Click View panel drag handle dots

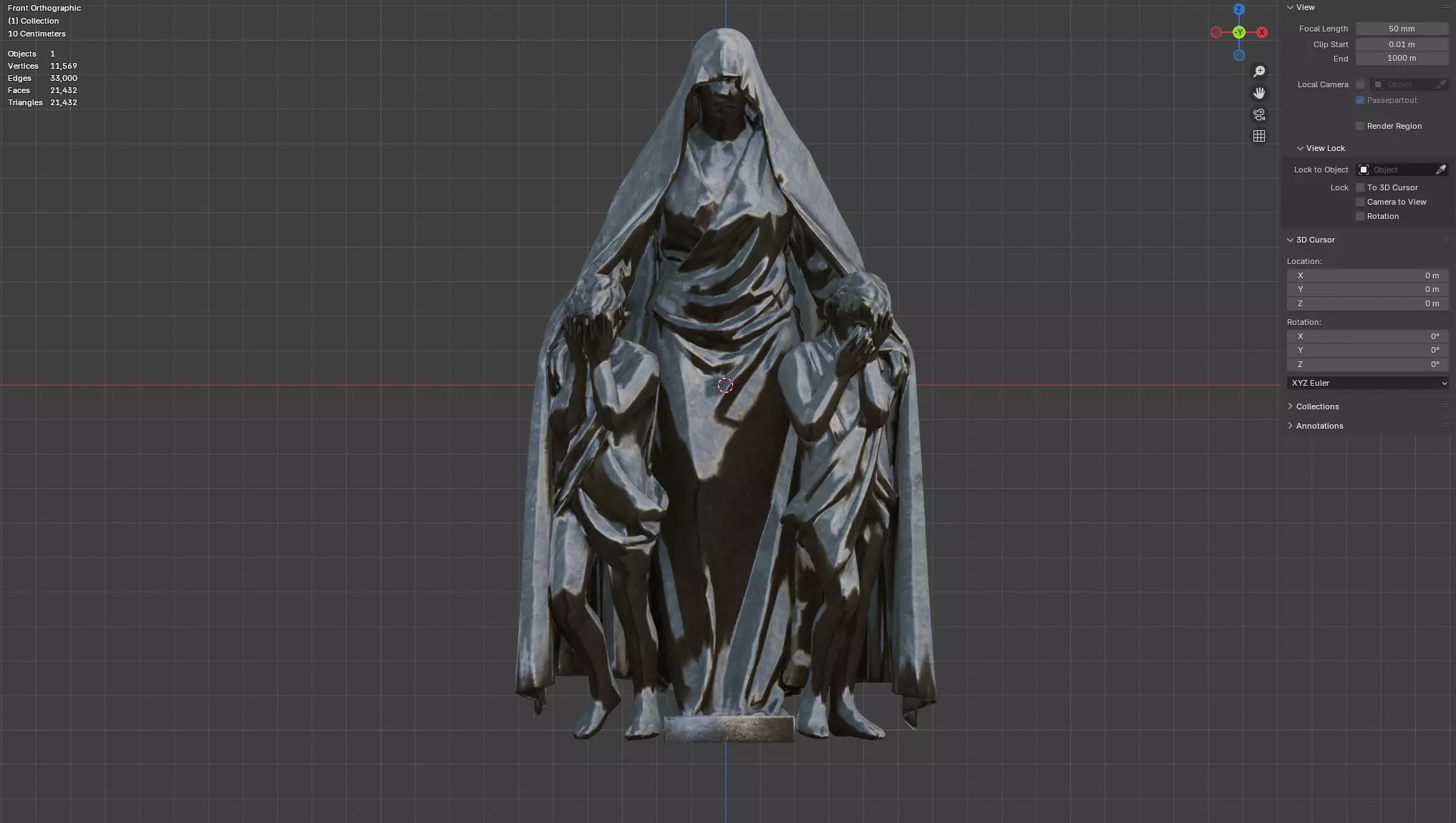(x=1446, y=7)
